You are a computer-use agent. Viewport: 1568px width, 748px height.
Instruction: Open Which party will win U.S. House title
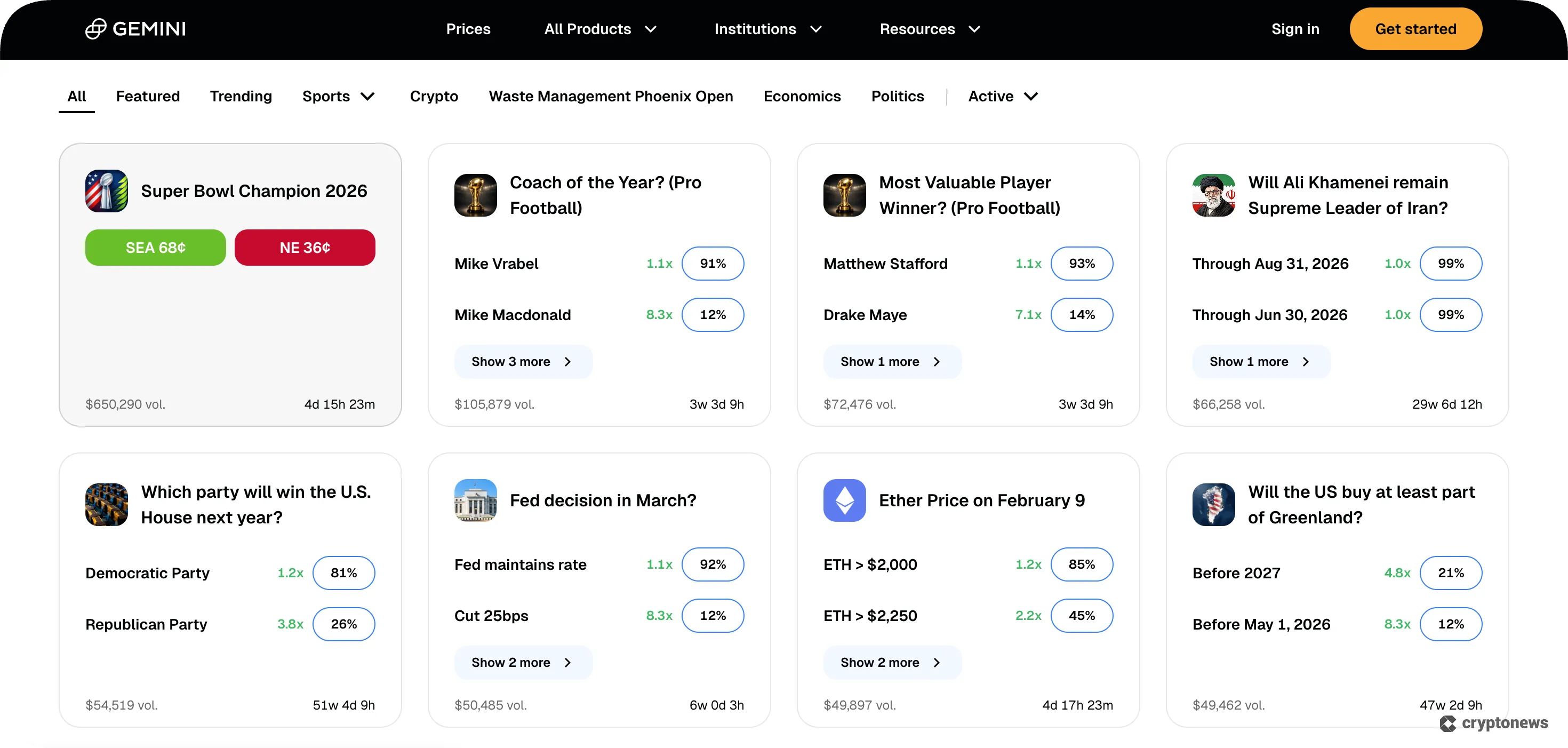[255, 504]
